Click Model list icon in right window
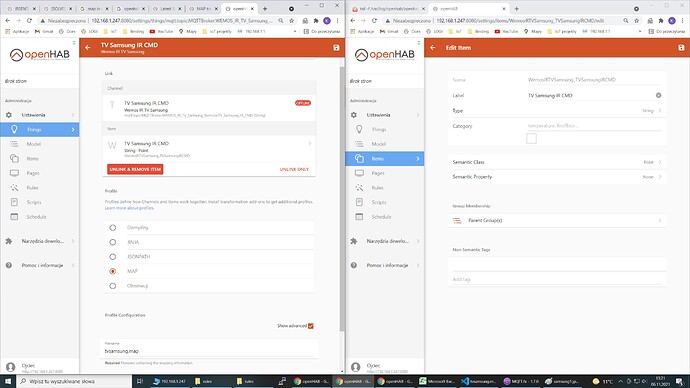The height and width of the screenshot is (388, 690). (x=360, y=144)
